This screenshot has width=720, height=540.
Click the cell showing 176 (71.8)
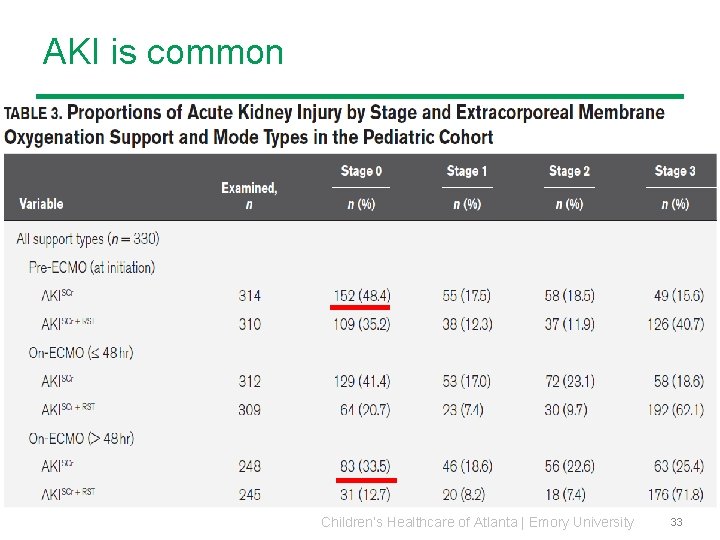click(x=675, y=494)
